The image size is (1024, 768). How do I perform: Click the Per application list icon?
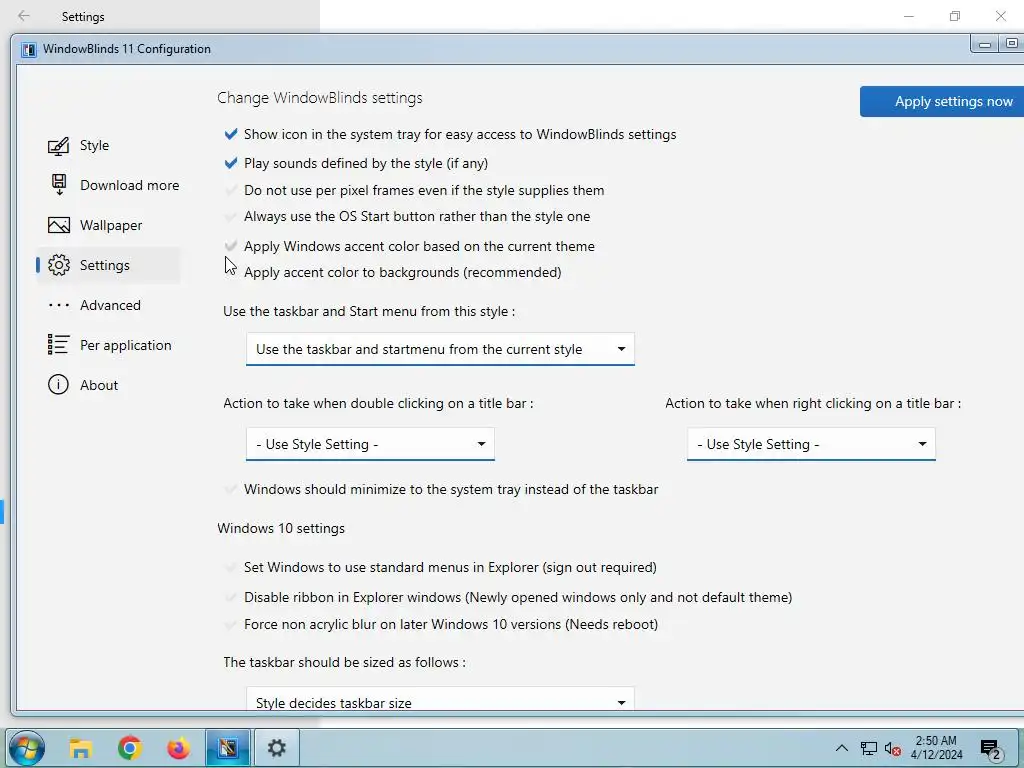coord(58,345)
